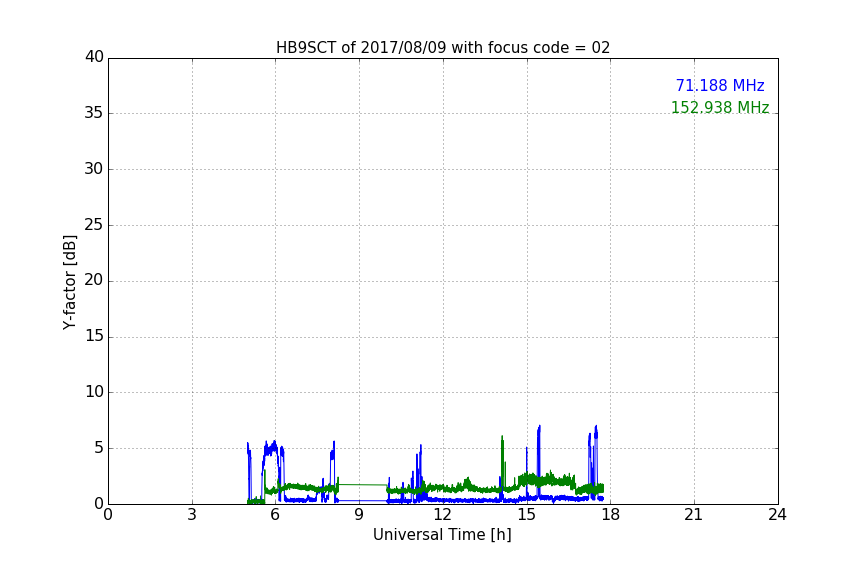This screenshot has height=576, width=864.
Task: Click the y-axis tick label '35'
Action: [94, 113]
